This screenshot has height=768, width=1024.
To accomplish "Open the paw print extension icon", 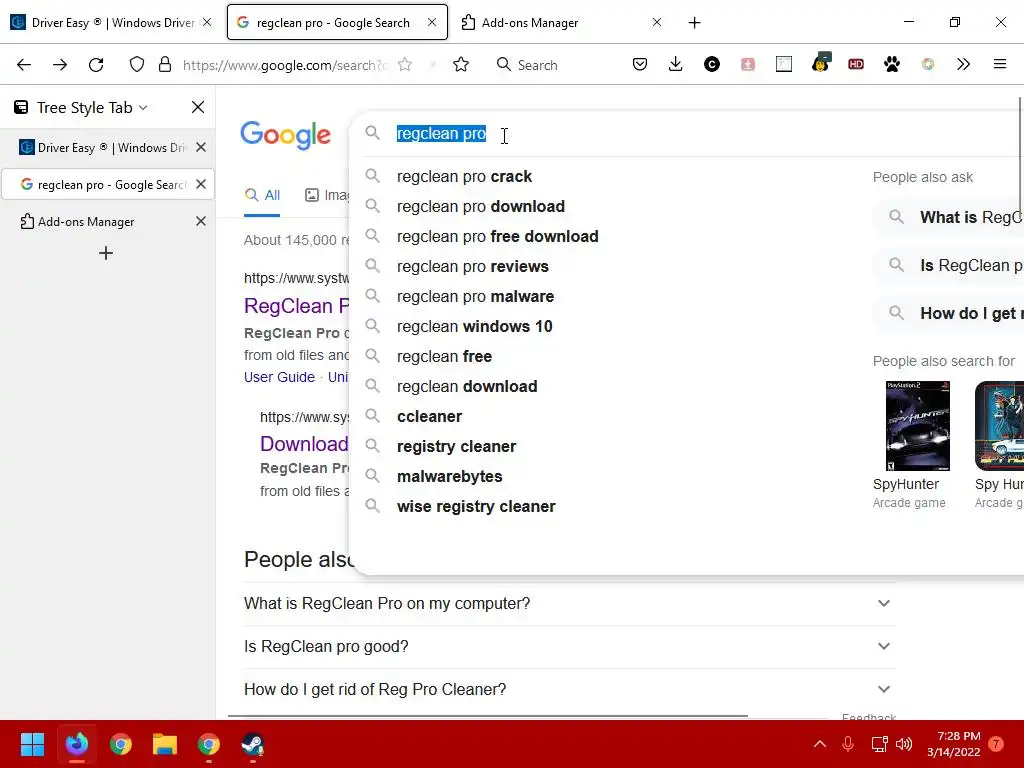I will click(891, 65).
